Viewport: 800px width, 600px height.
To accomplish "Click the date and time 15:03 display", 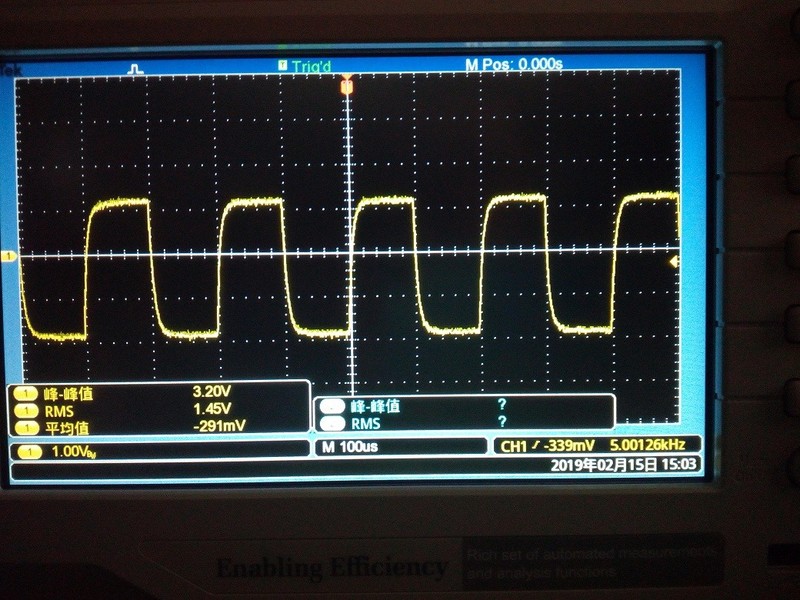I will click(626, 465).
